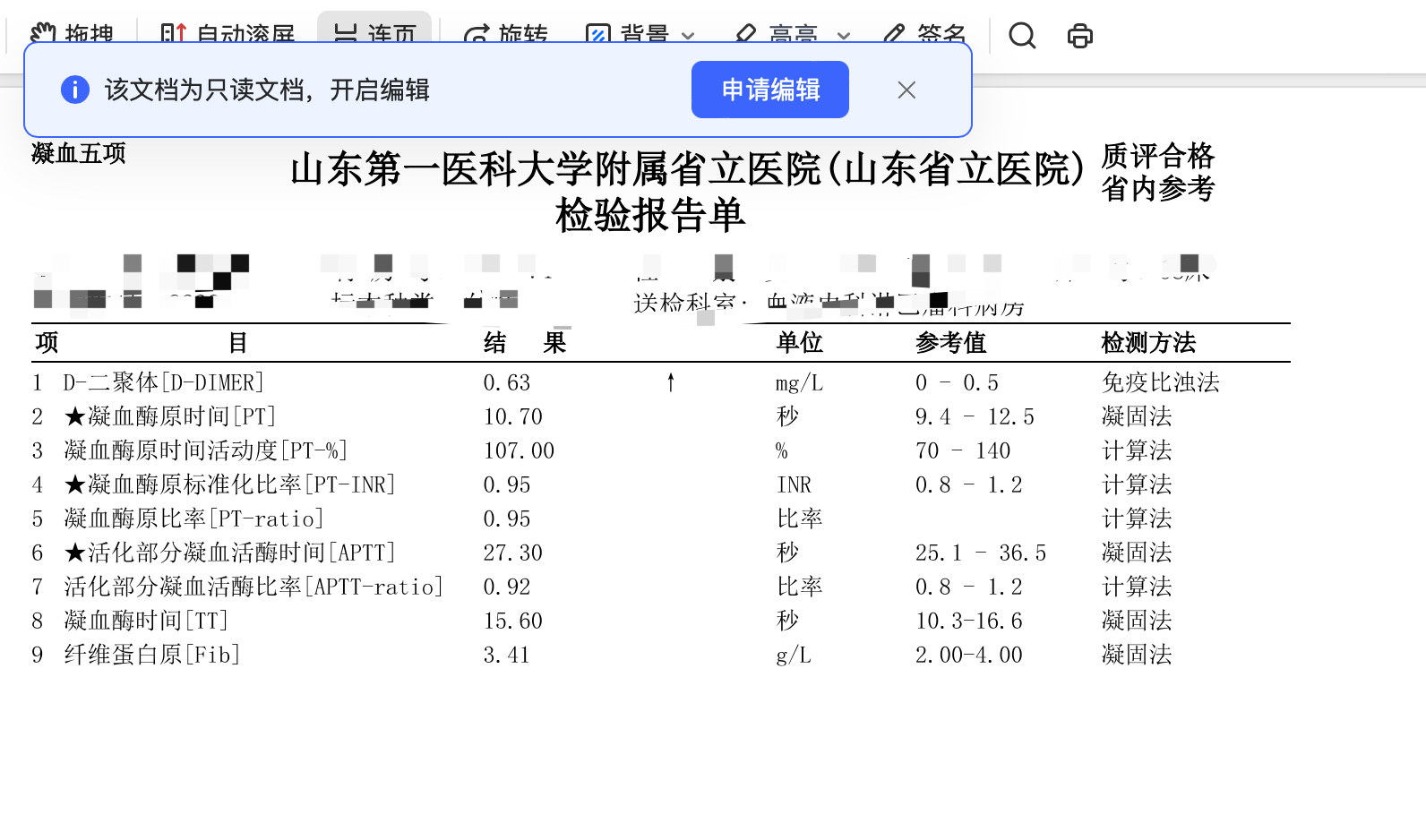The width and height of the screenshot is (1426, 840).
Task: Click 凝血酶原标准化比率[PT-INR] item name
Action: click(229, 484)
